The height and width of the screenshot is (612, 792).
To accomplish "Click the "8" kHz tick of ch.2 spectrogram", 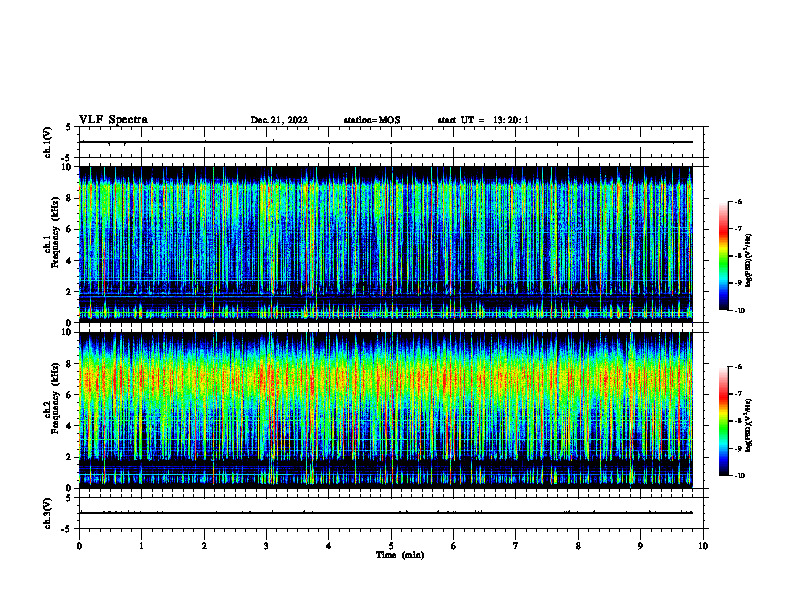I will (69, 364).
